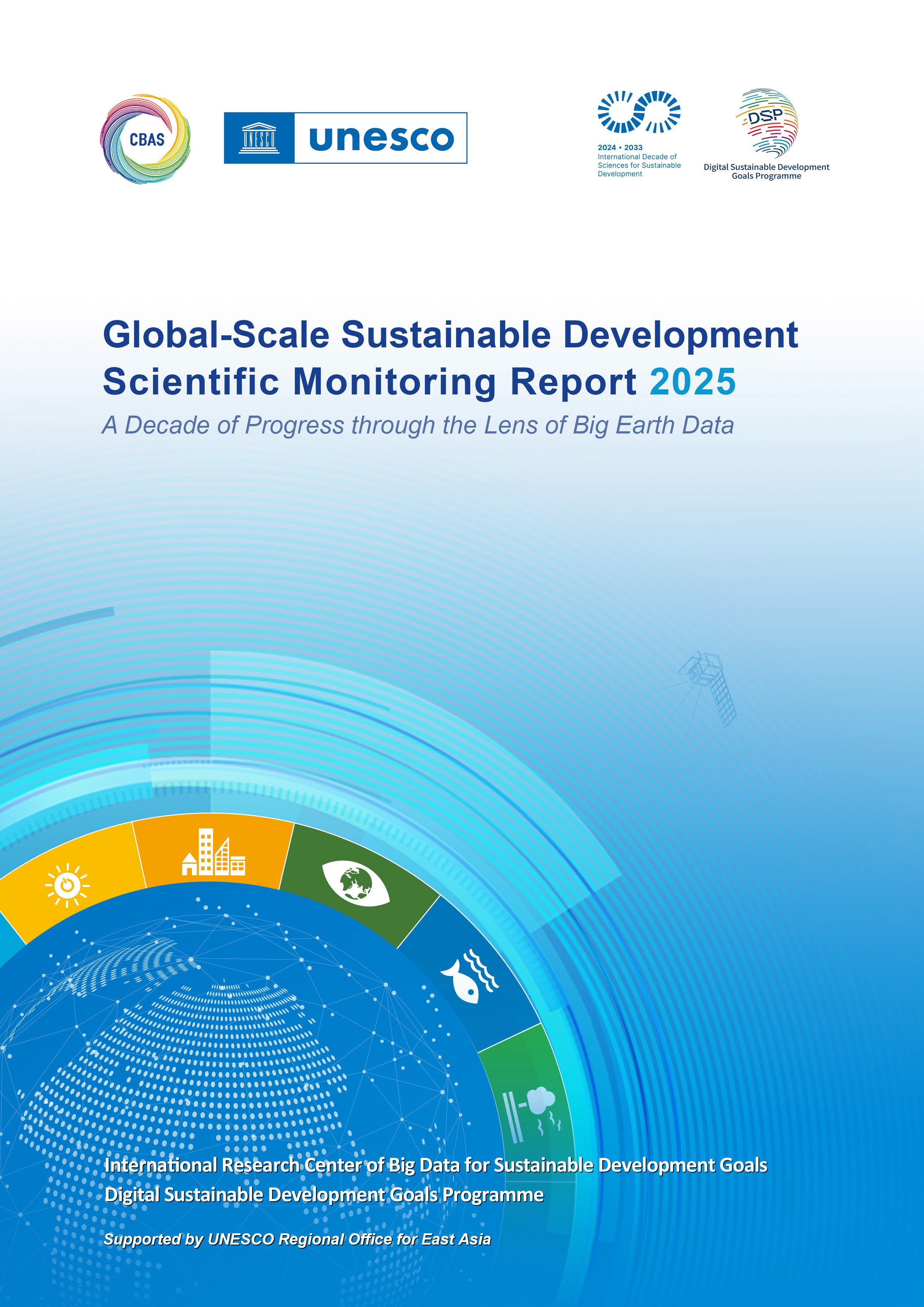Click the eye with globe icon
This screenshot has width=924, height=1307.
356,884
